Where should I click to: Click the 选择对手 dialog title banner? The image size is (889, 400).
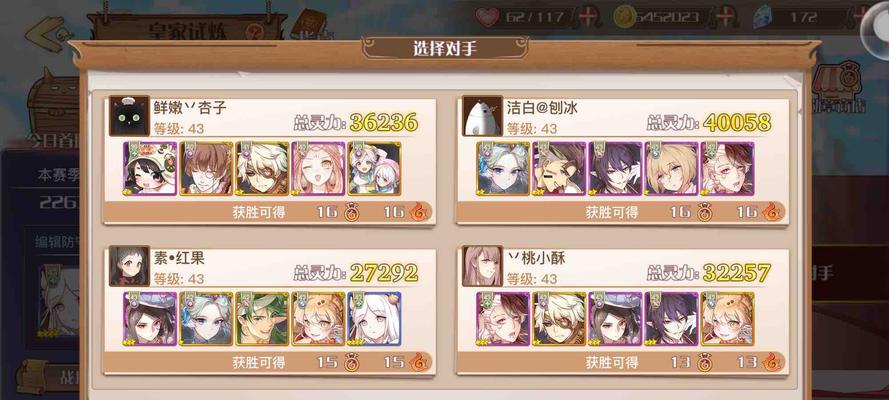[x=445, y=49]
